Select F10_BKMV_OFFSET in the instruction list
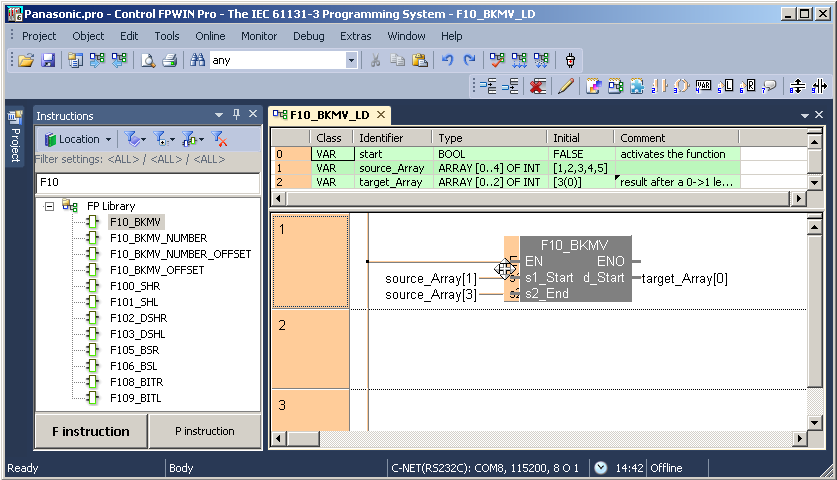This screenshot has height=480, width=837. 156,270
